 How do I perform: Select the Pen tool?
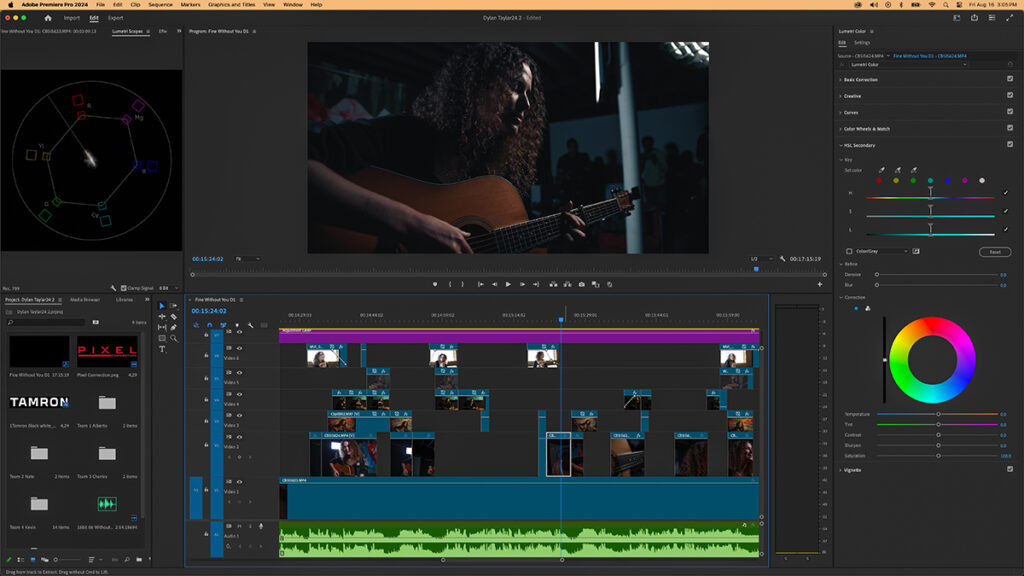pos(174,327)
